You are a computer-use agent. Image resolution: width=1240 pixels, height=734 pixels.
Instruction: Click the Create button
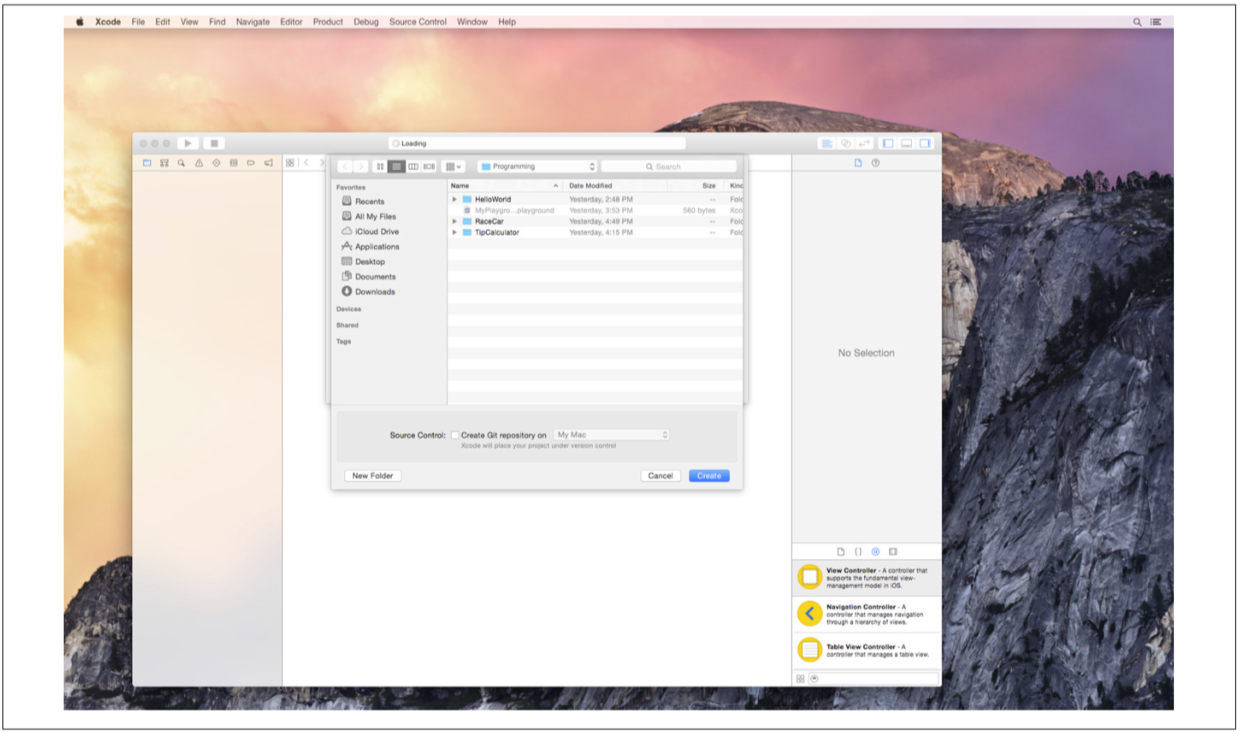(709, 476)
